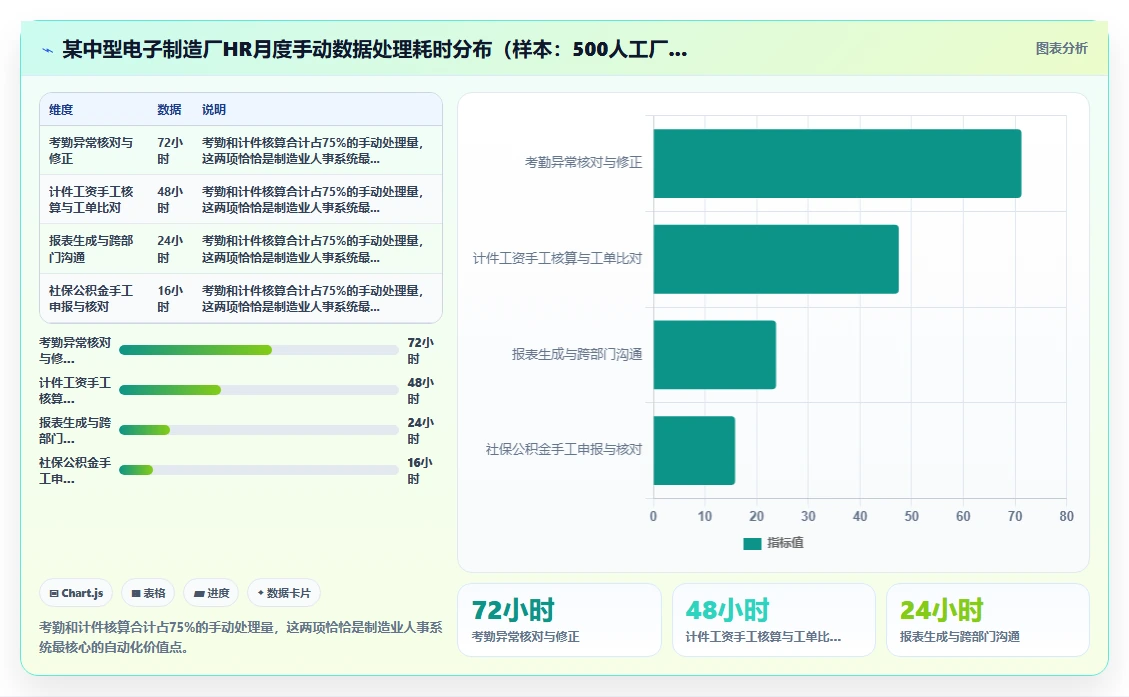Click the 指标值 legend text
Image resolution: width=1129 pixels, height=697 pixels.
[x=786, y=543]
